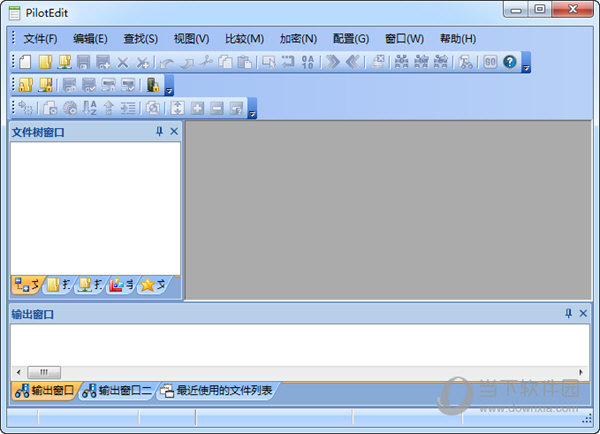
Task: Close the 输出窗口 panel
Action: 583,313
